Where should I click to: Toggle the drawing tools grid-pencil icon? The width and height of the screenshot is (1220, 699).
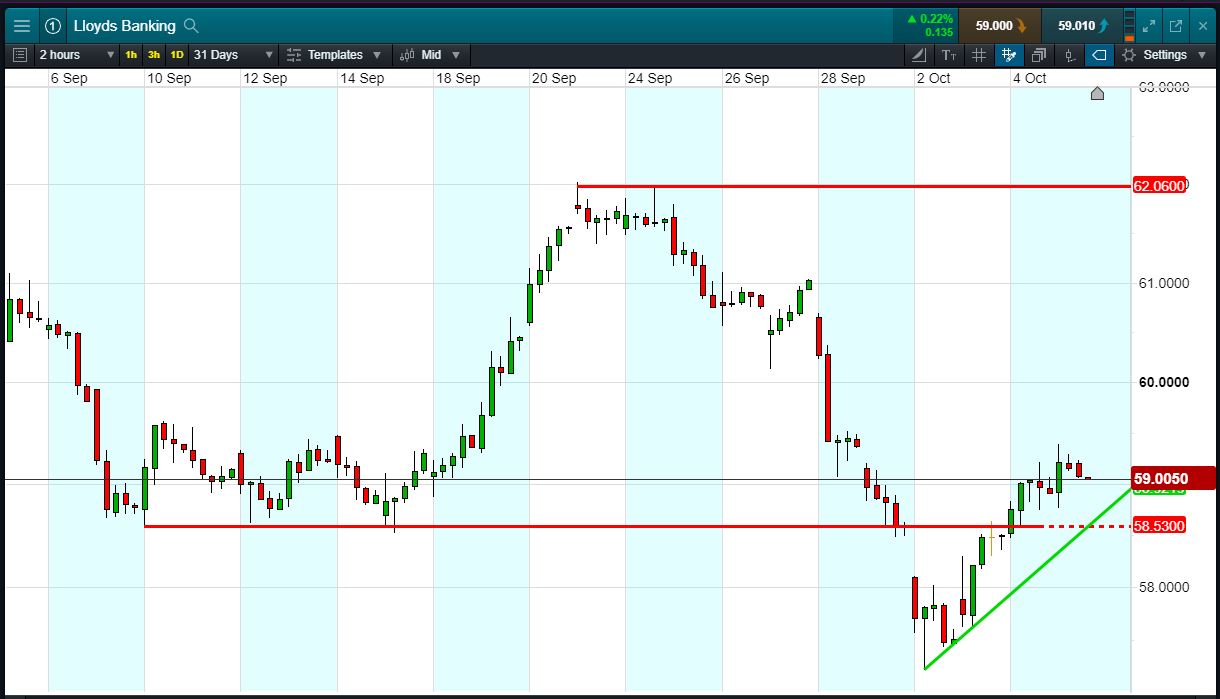(1009, 55)
